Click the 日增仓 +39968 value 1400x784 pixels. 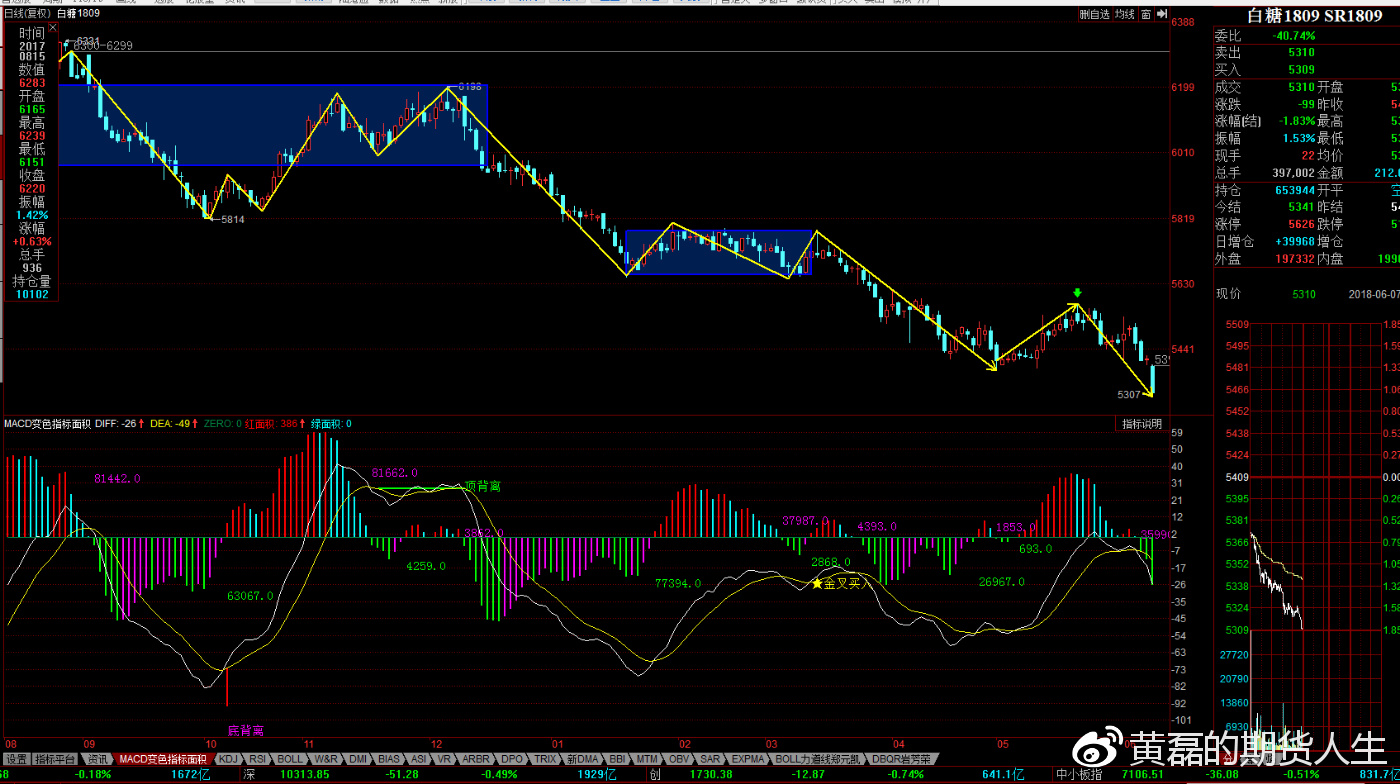coord(1294,241)
